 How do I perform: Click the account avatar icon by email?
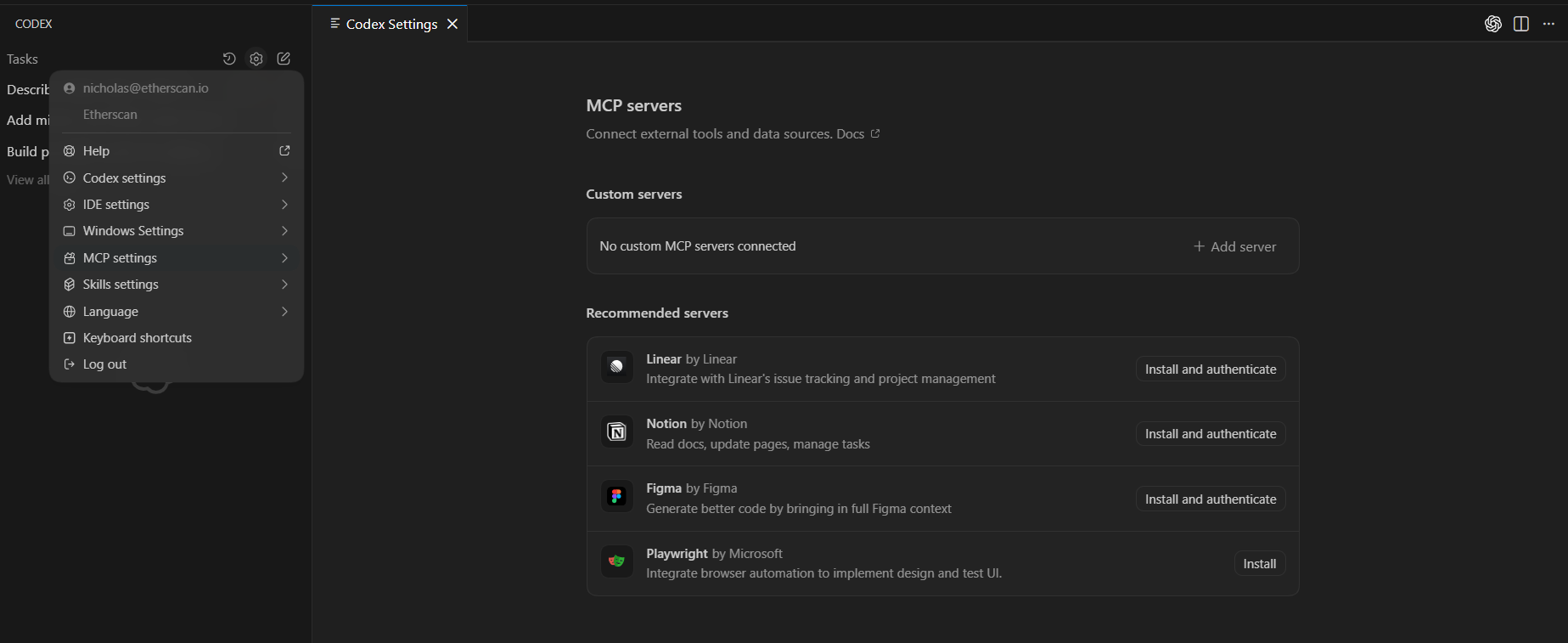pyautogui.click(x=70, y=88)
